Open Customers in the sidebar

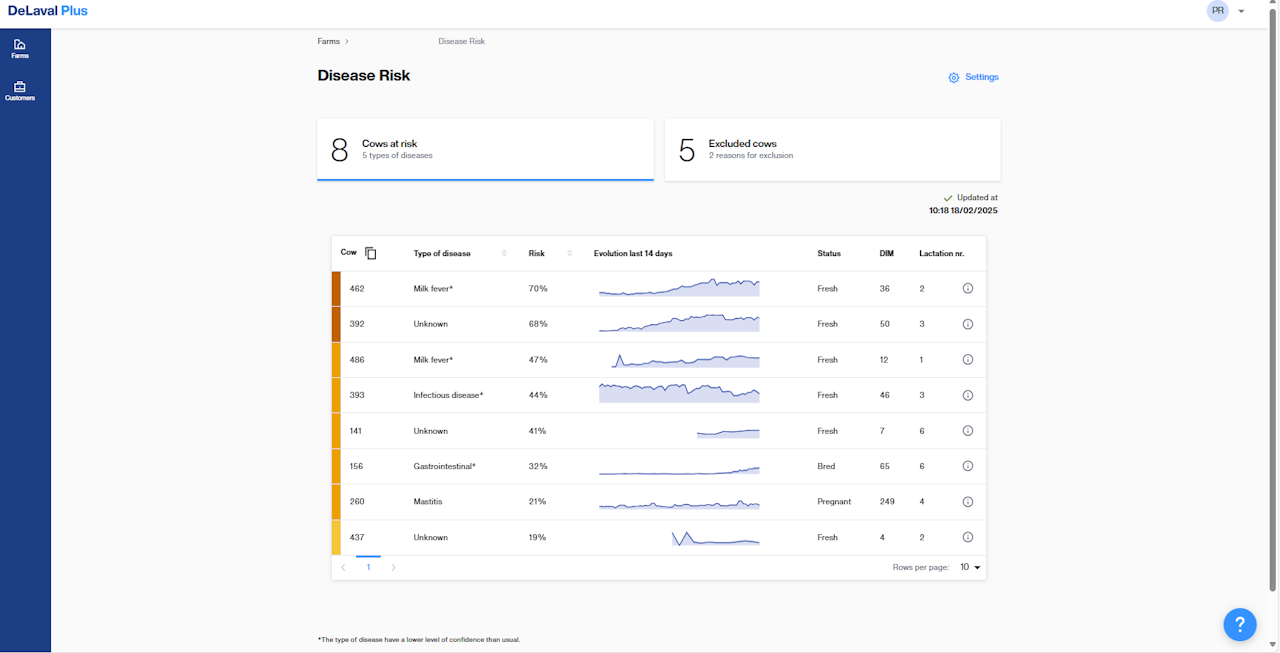[20, 91]
